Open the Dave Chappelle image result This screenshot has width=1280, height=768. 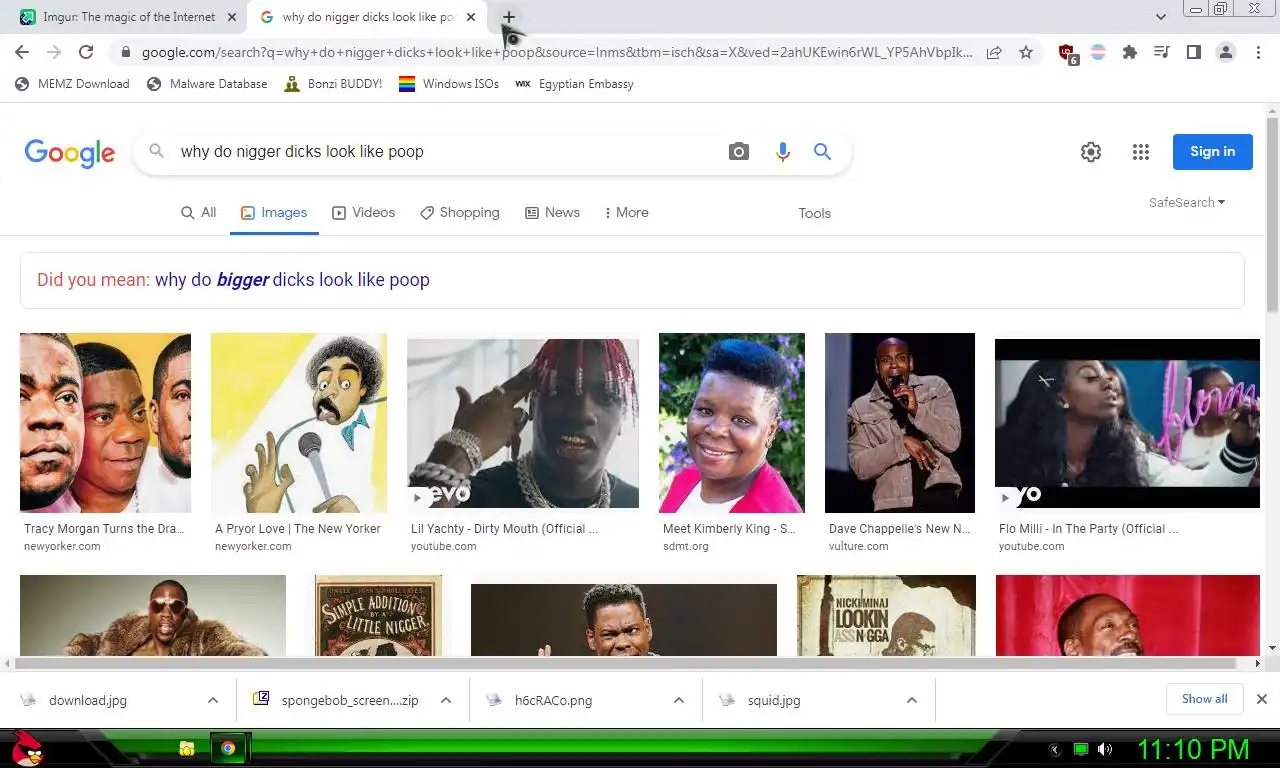pyautogui.click(x=900, y=423)
